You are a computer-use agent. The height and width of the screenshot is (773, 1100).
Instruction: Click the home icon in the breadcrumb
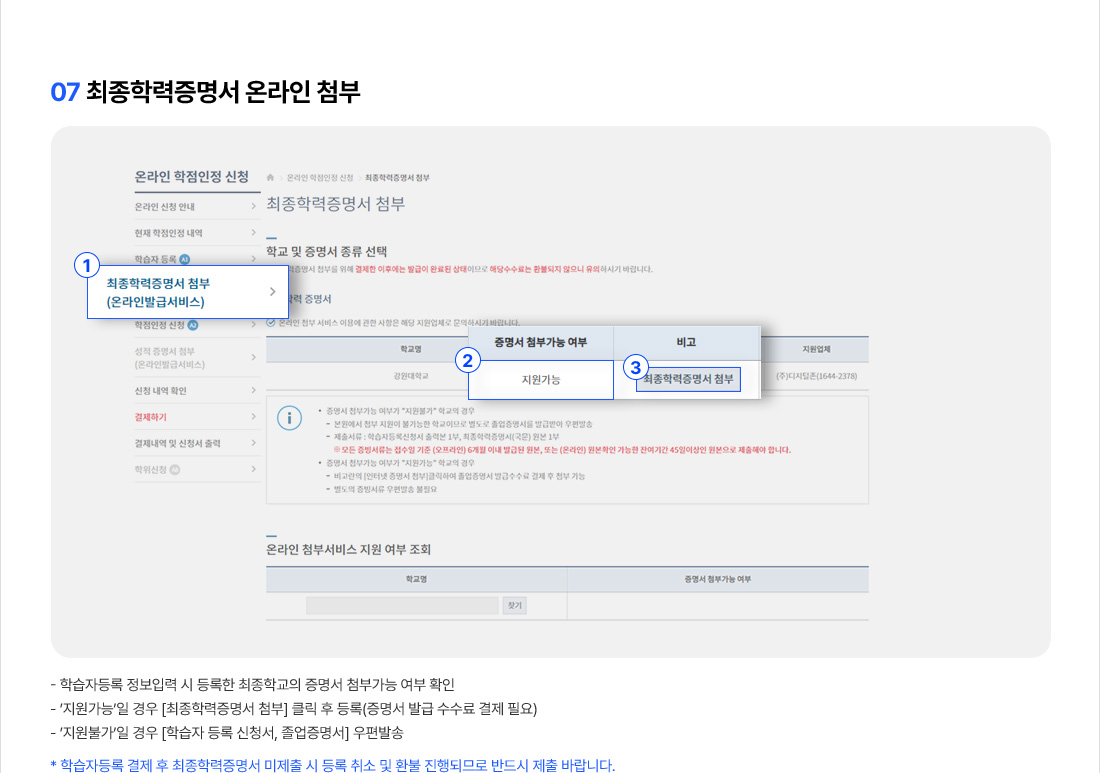[270, 177]
